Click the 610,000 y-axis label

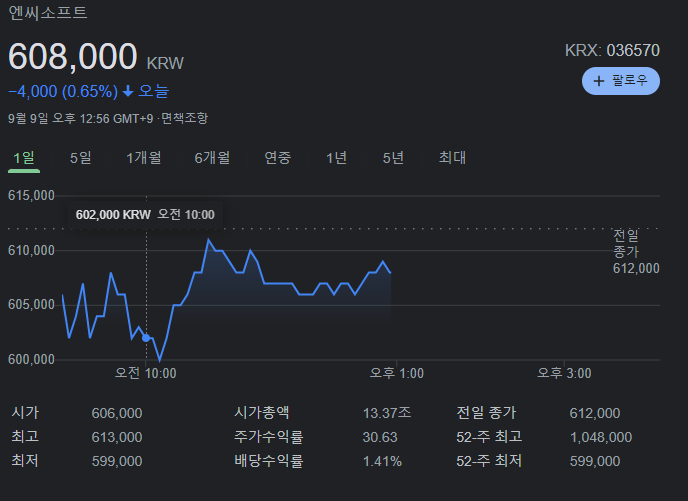[x=31, y=250]
